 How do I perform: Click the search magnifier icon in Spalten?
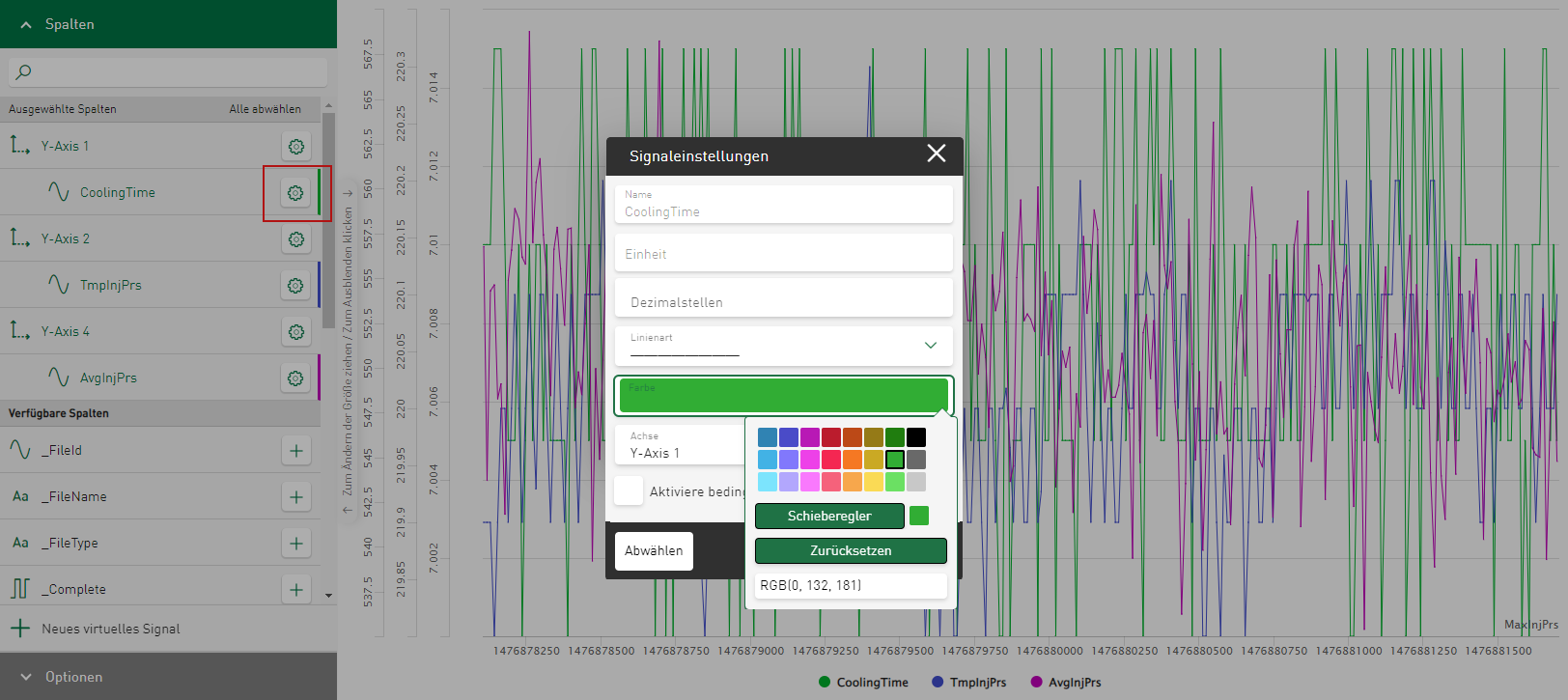24,71
